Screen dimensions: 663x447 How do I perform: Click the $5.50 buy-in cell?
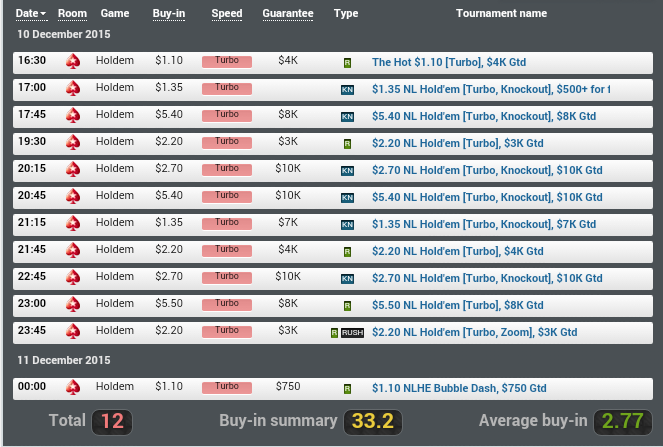(169, 304)
